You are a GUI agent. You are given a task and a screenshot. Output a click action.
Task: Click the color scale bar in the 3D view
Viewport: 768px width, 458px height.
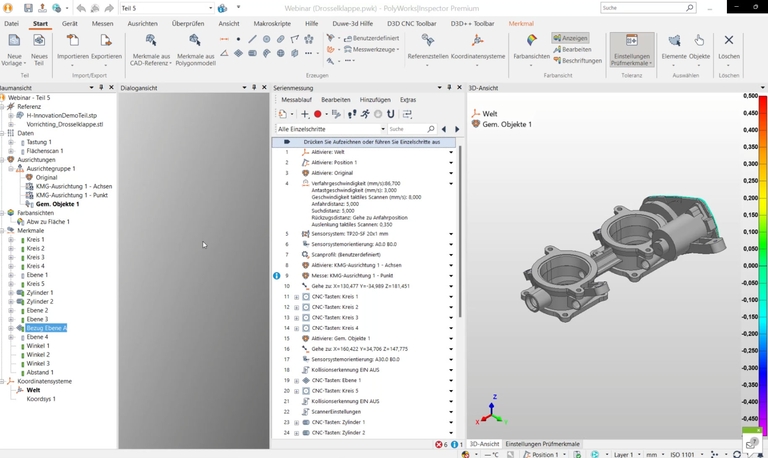click(763, 266)
